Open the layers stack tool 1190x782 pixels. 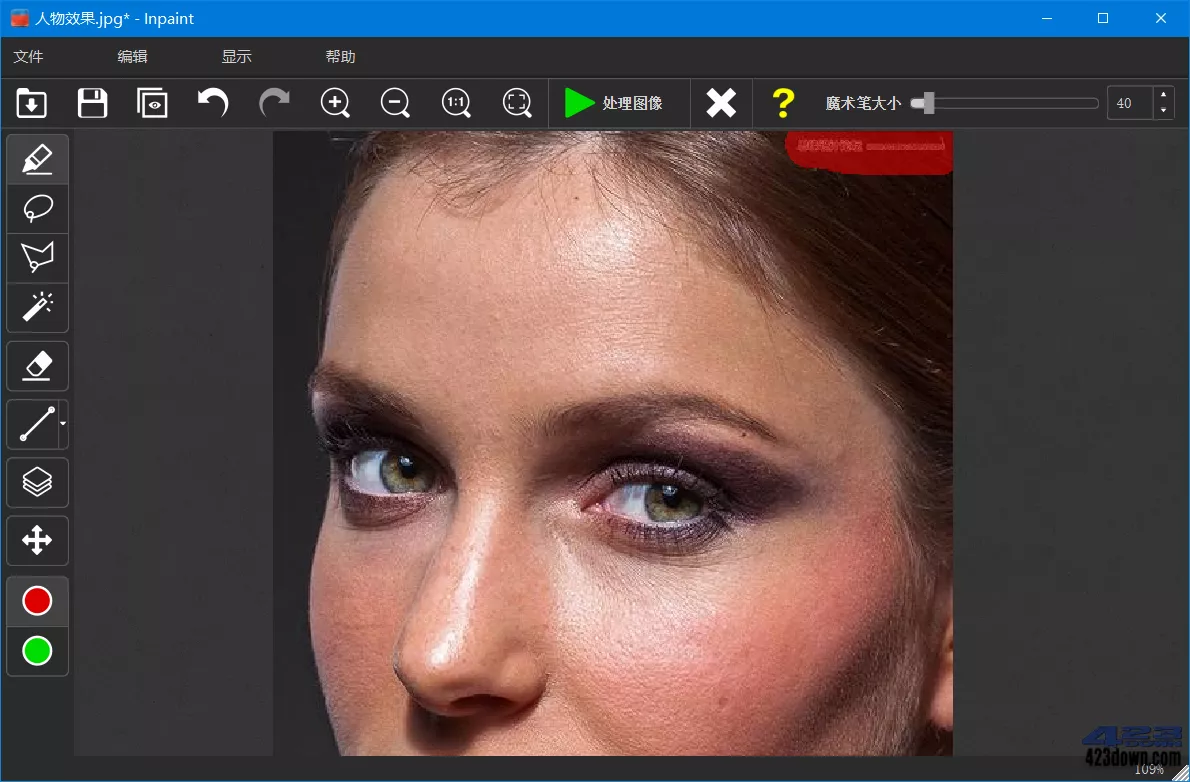coord(37,482)
